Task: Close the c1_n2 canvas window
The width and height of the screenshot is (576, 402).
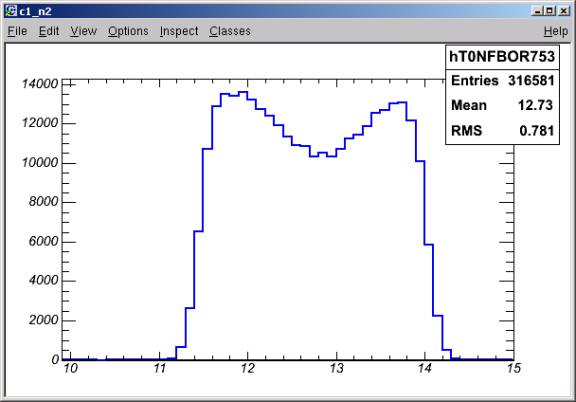Action: click(x=563, y=11)
